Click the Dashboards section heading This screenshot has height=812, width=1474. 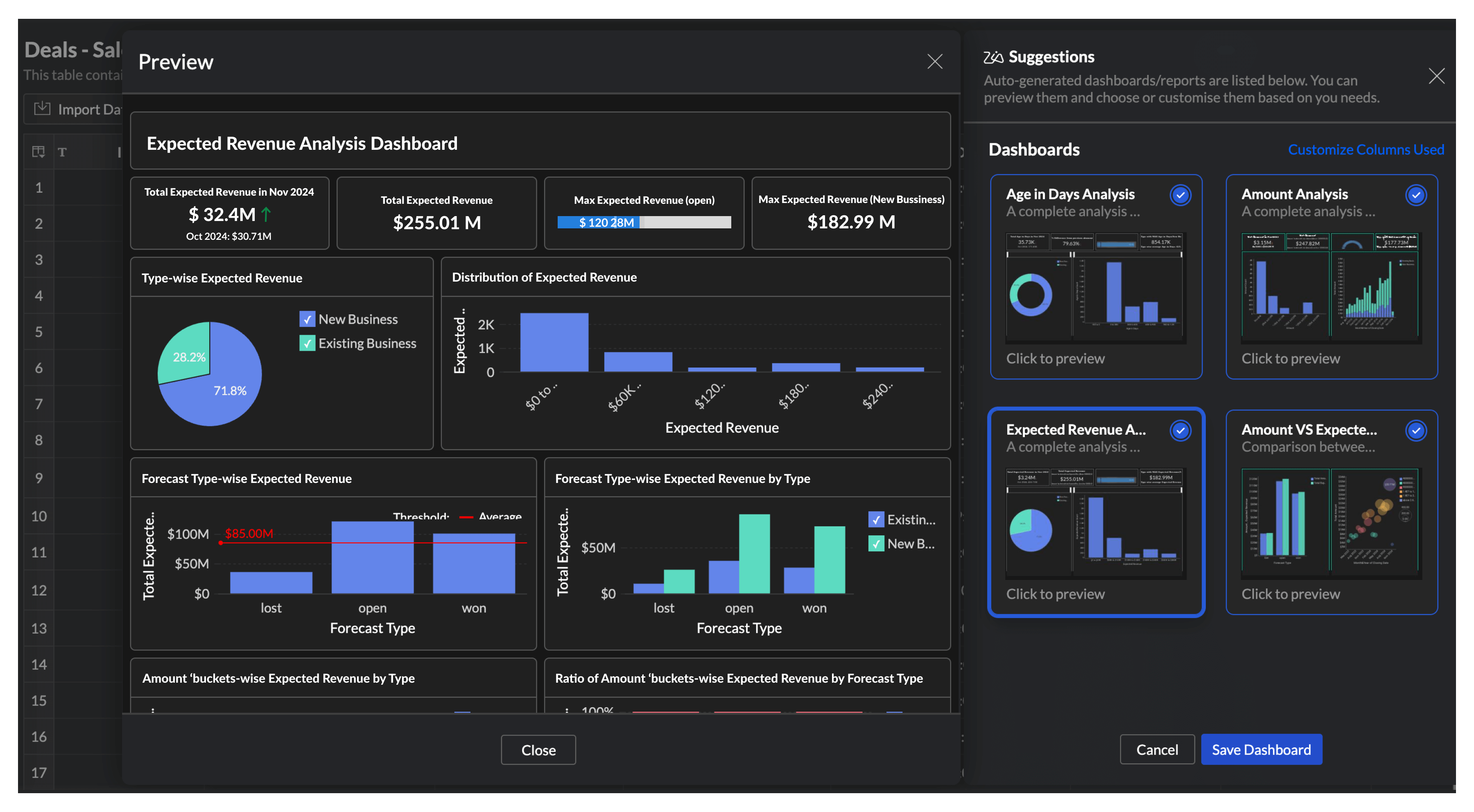(1034, 149)
